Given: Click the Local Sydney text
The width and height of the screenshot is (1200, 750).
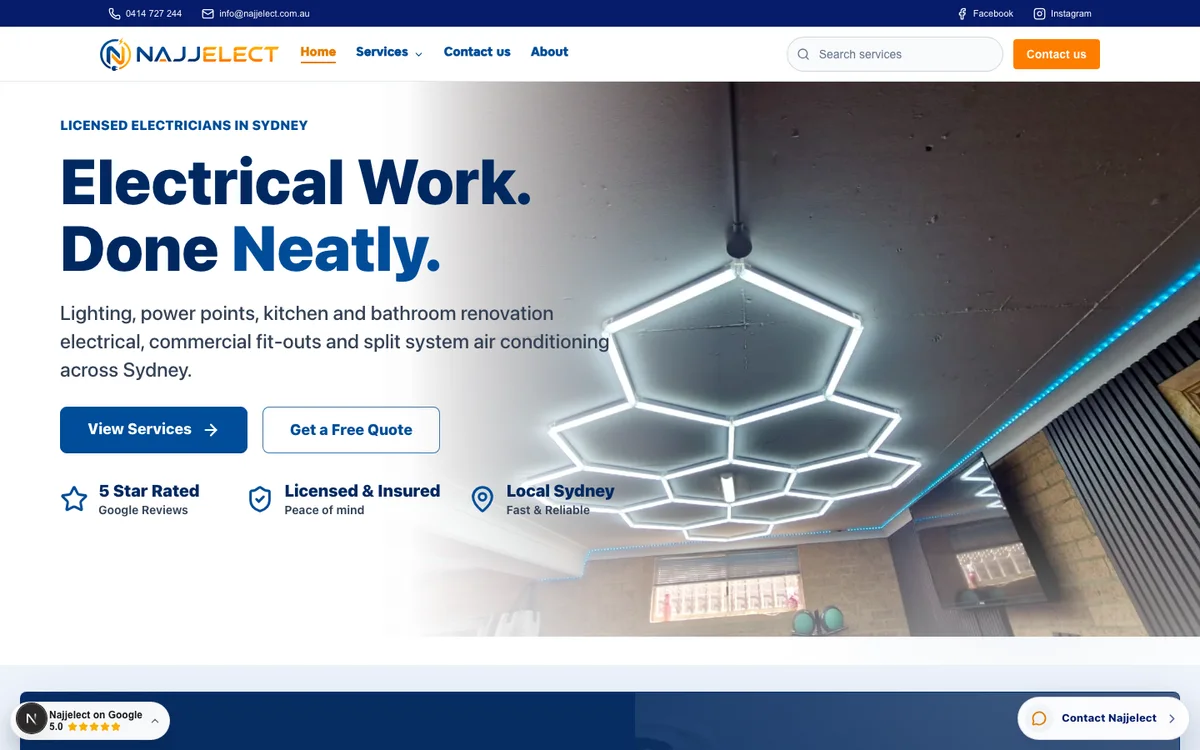Looking at the screenshot, I should pyautogui.click(x=560, y=491).
